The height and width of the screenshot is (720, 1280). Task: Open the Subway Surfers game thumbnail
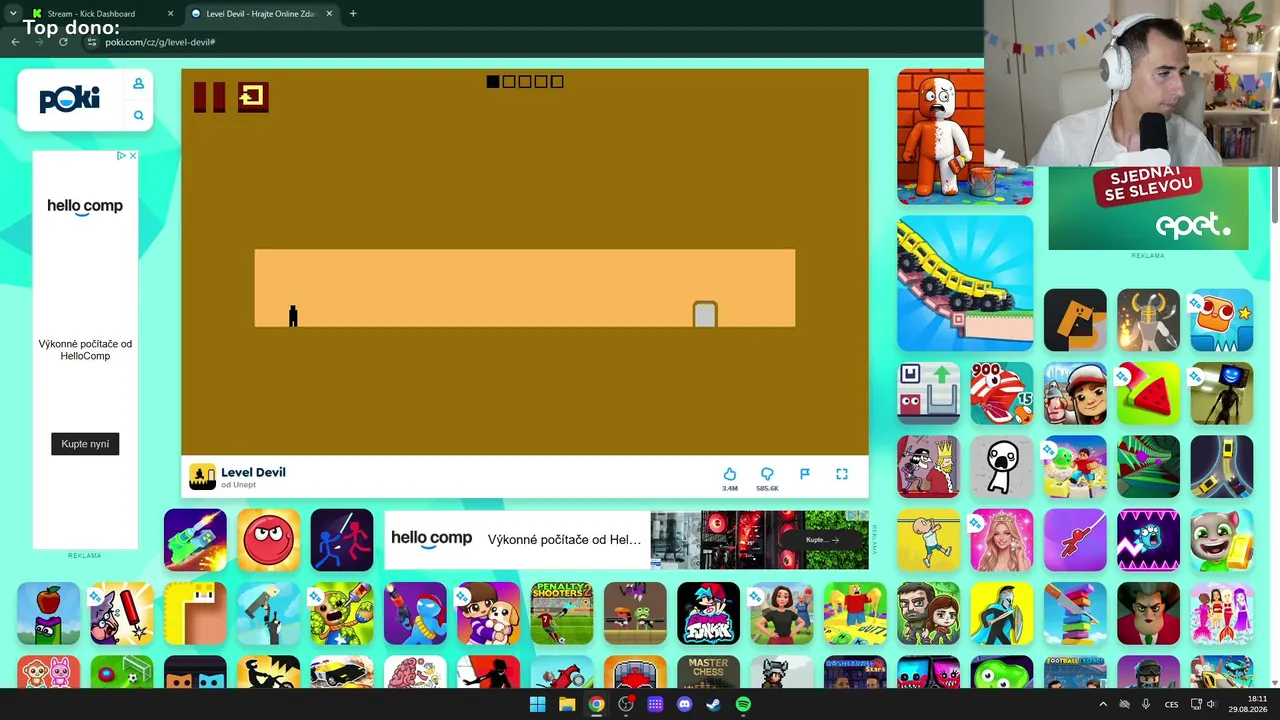[1075, 393]
